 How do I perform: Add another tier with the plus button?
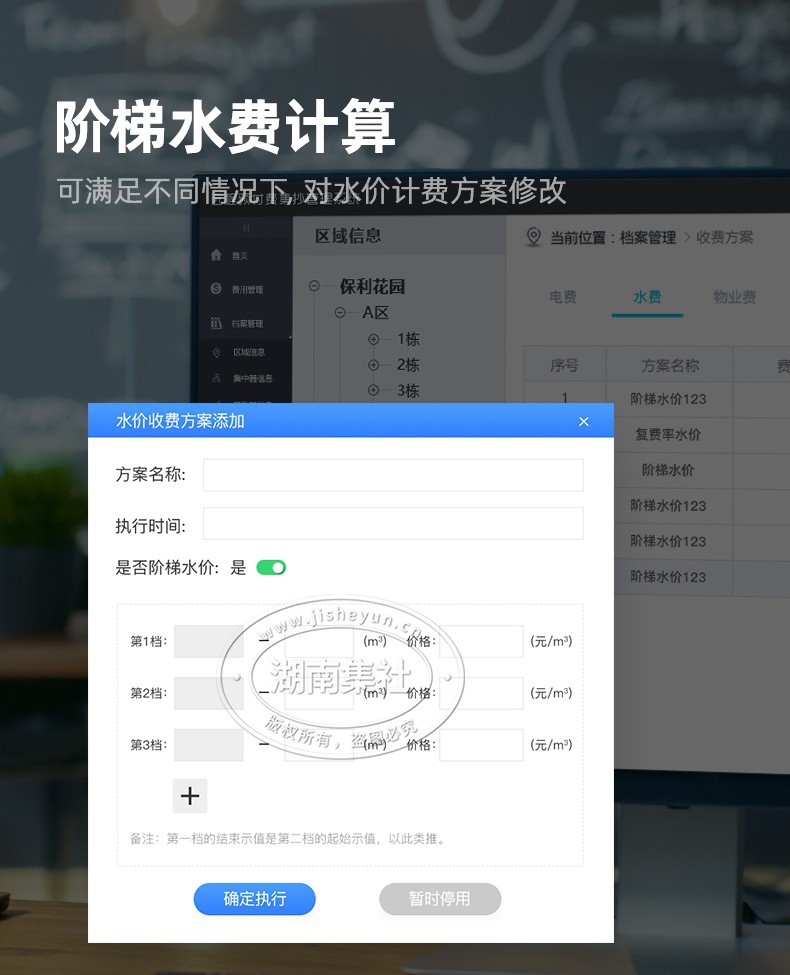click(x=190, y=796)
